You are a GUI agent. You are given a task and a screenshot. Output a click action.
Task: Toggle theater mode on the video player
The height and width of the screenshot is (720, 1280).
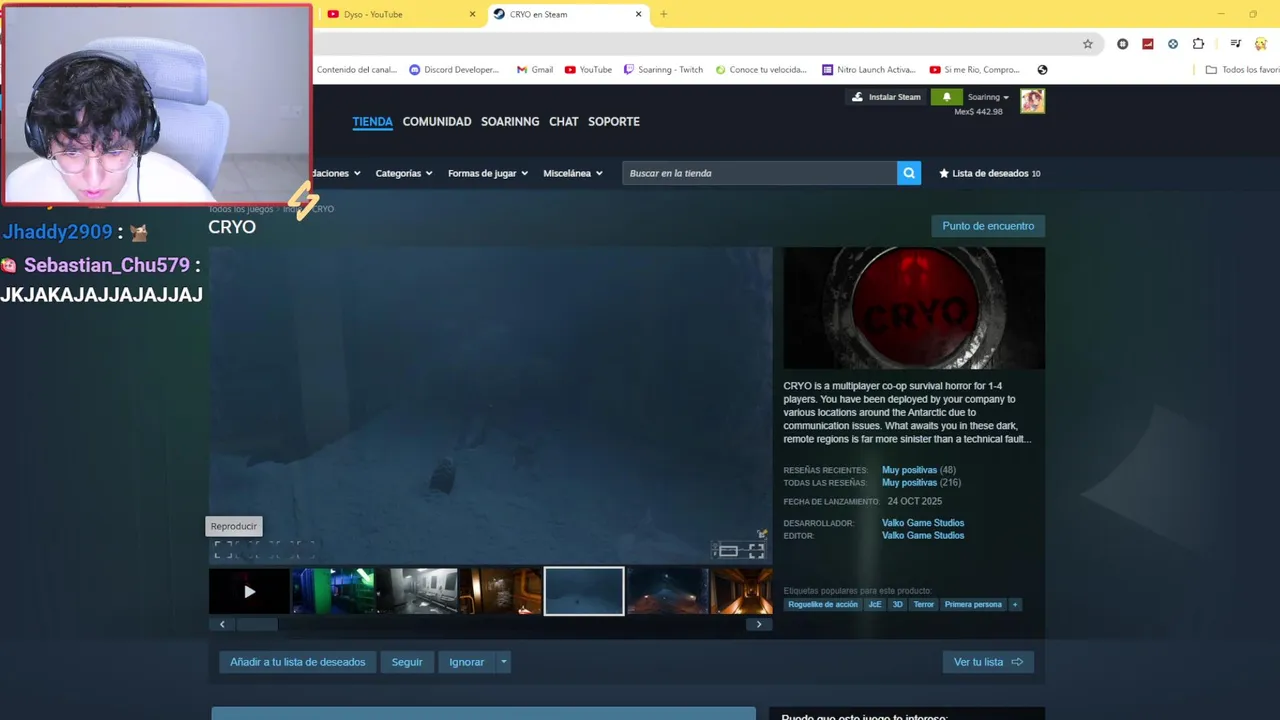click(x=728, y=550)
